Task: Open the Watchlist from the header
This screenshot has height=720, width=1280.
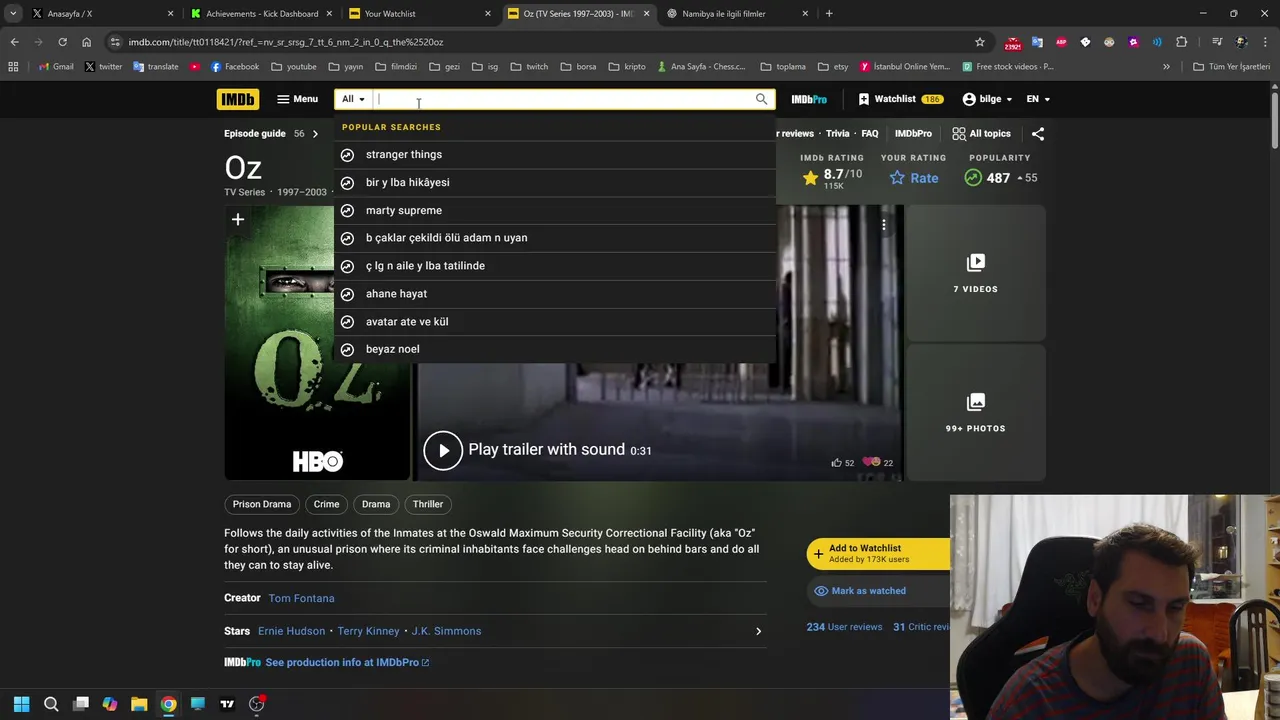Action: coord(900,99)
